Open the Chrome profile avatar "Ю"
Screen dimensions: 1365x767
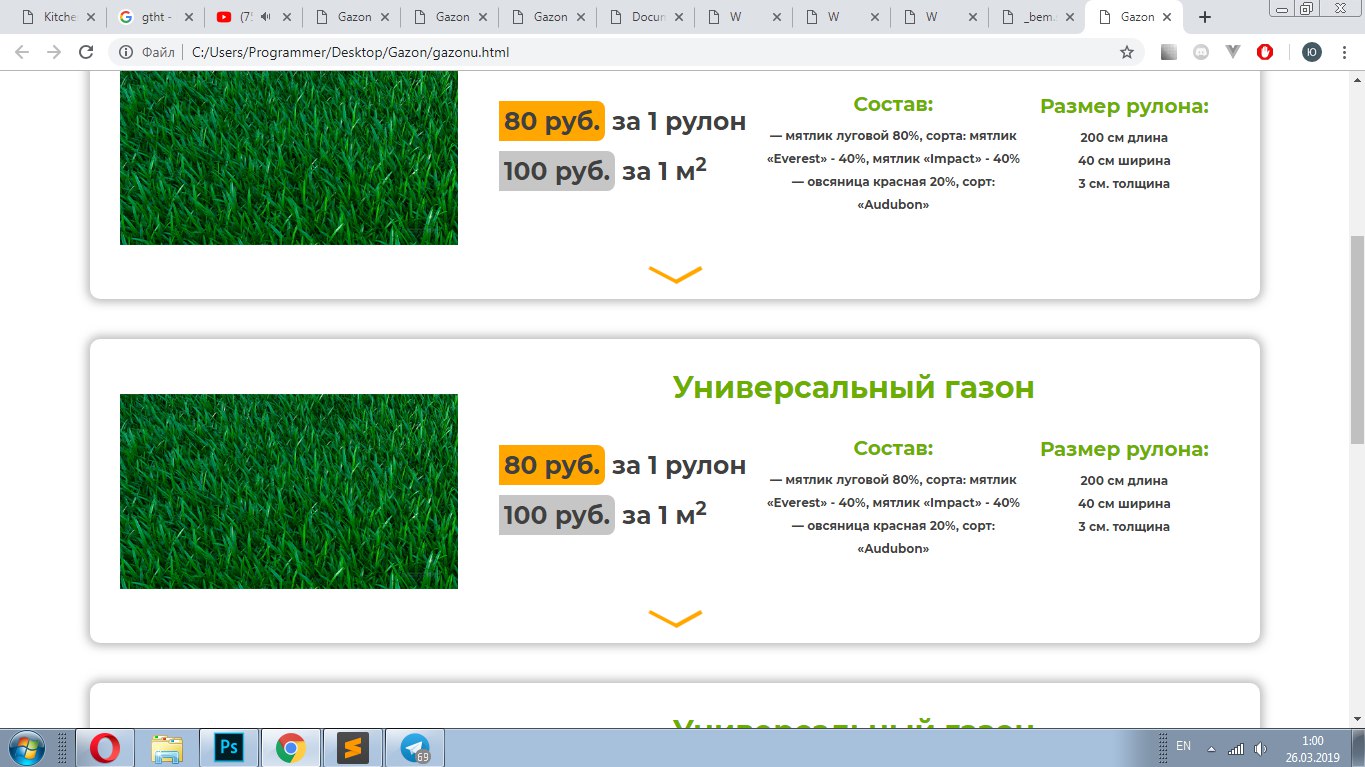(x=1311, y=52)
